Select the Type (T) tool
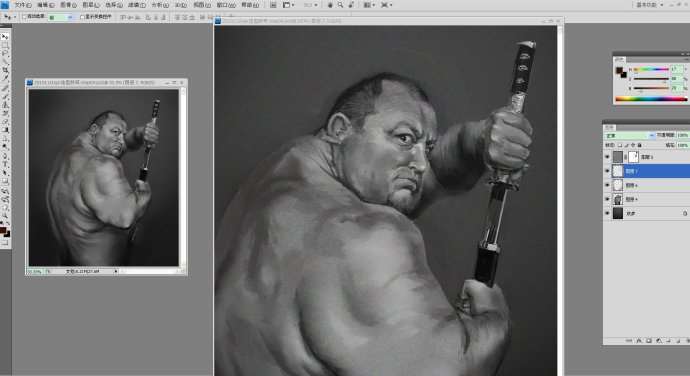The width and height of the screenshot is (690, 376). click(5, 164)
